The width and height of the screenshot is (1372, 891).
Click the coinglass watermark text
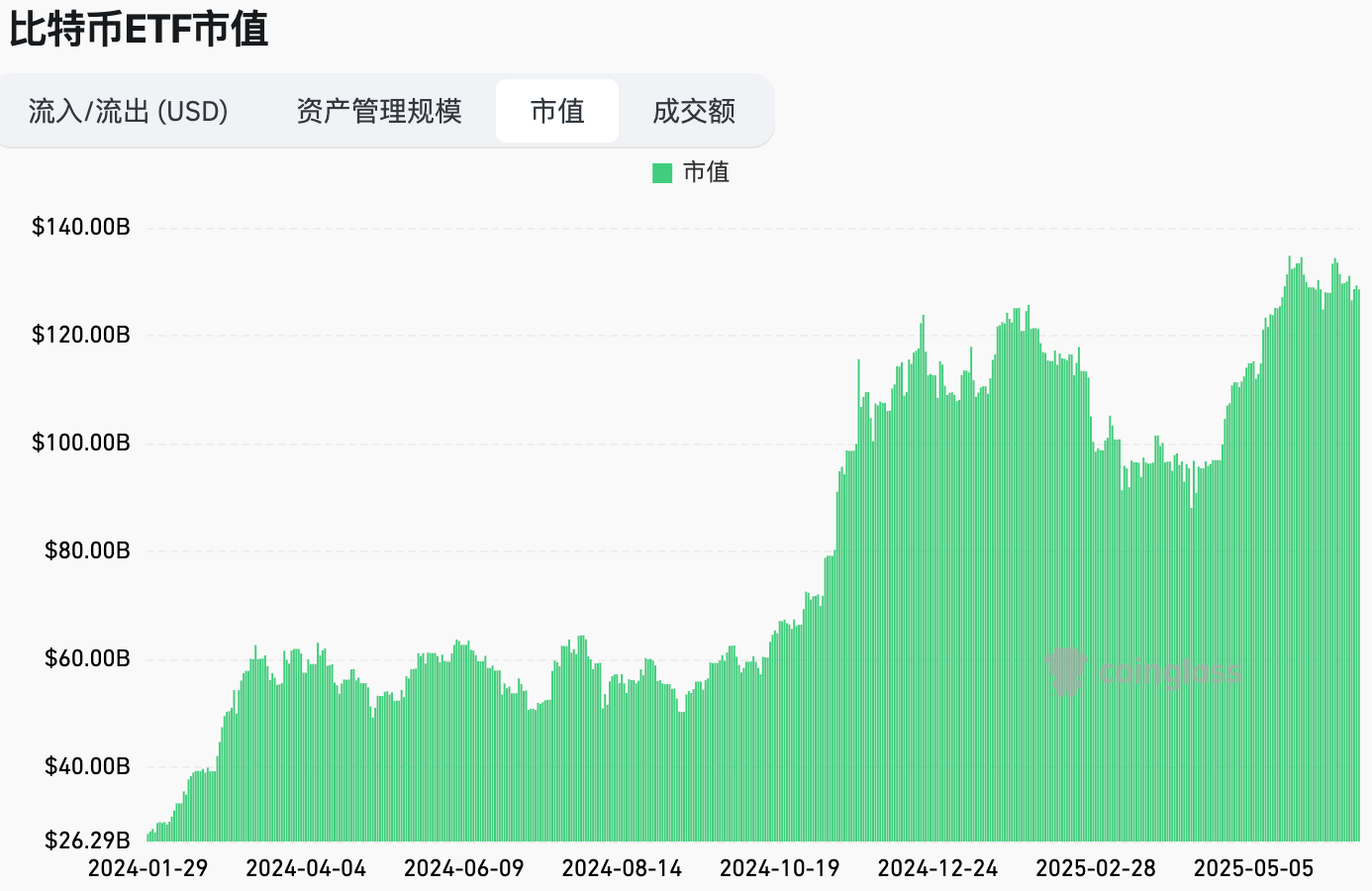pos(1168,672)
